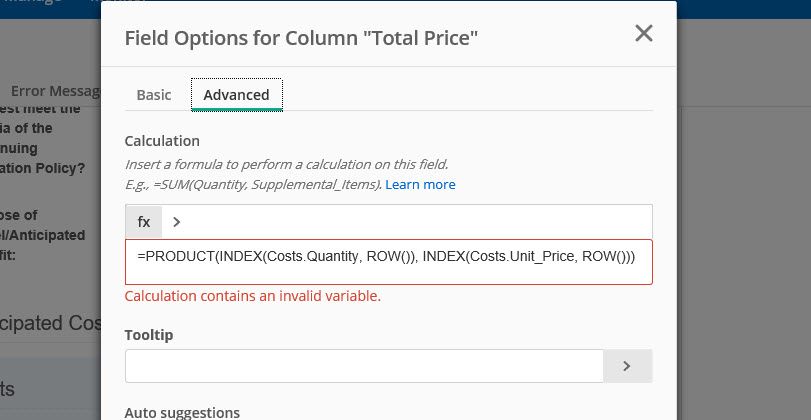Click the Tooltip section label
Screen dimensions: 811x420
click(x=149, y=335)
